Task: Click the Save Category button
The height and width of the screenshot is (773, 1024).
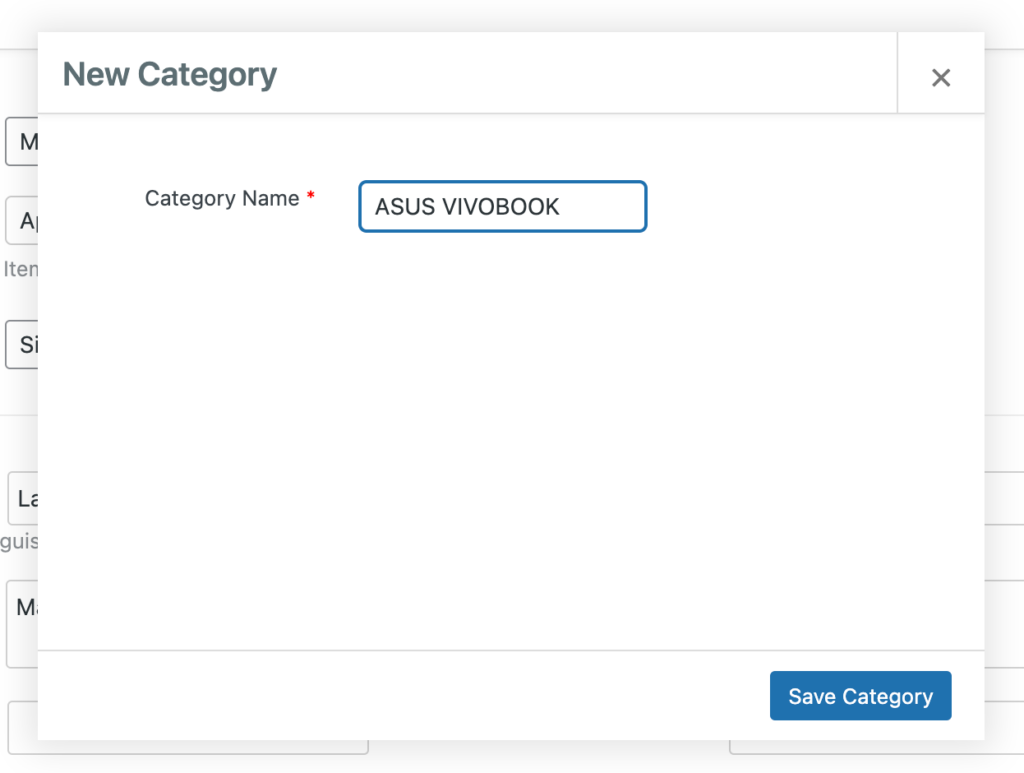Action: [860, 695]
